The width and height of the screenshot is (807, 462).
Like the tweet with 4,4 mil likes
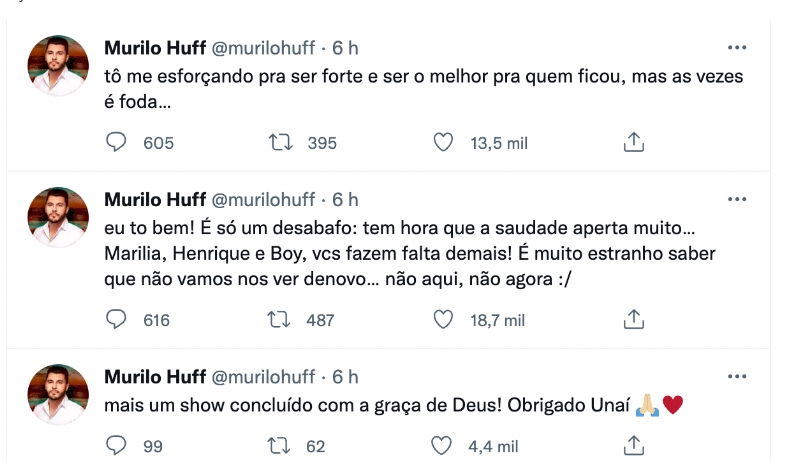coord(443,445)
